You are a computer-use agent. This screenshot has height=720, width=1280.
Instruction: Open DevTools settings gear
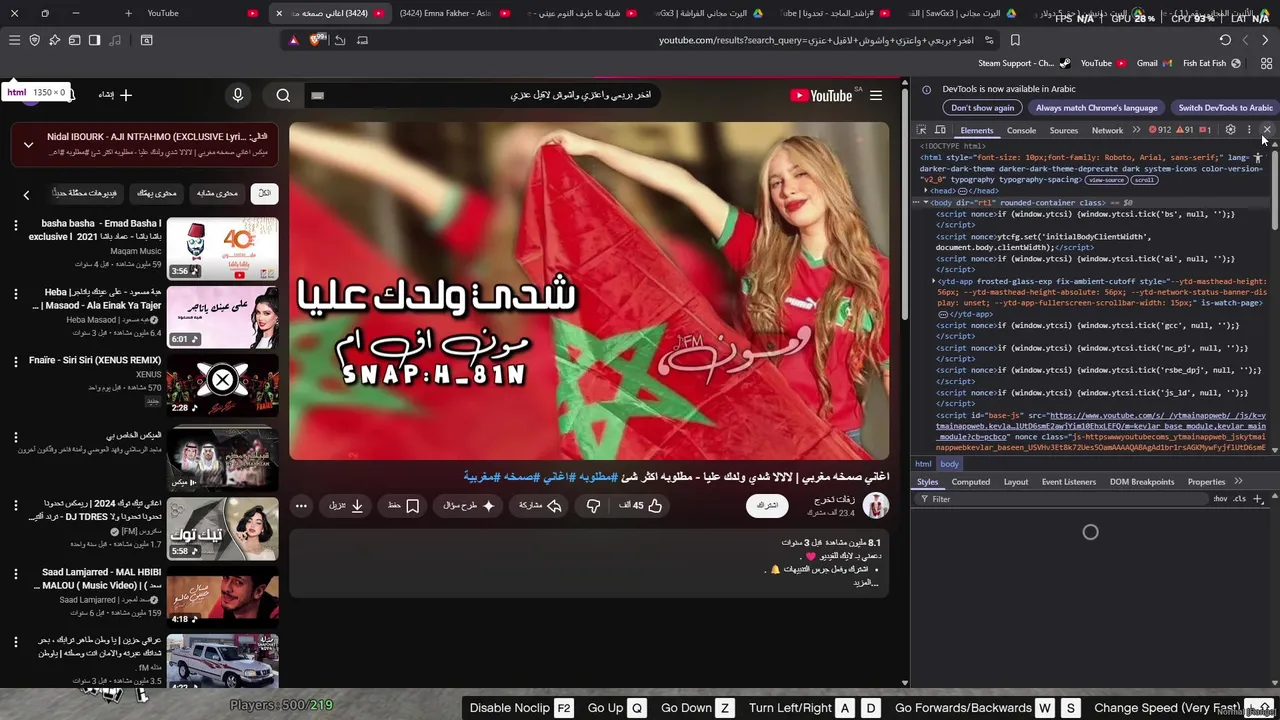[x=1231, y=130]
